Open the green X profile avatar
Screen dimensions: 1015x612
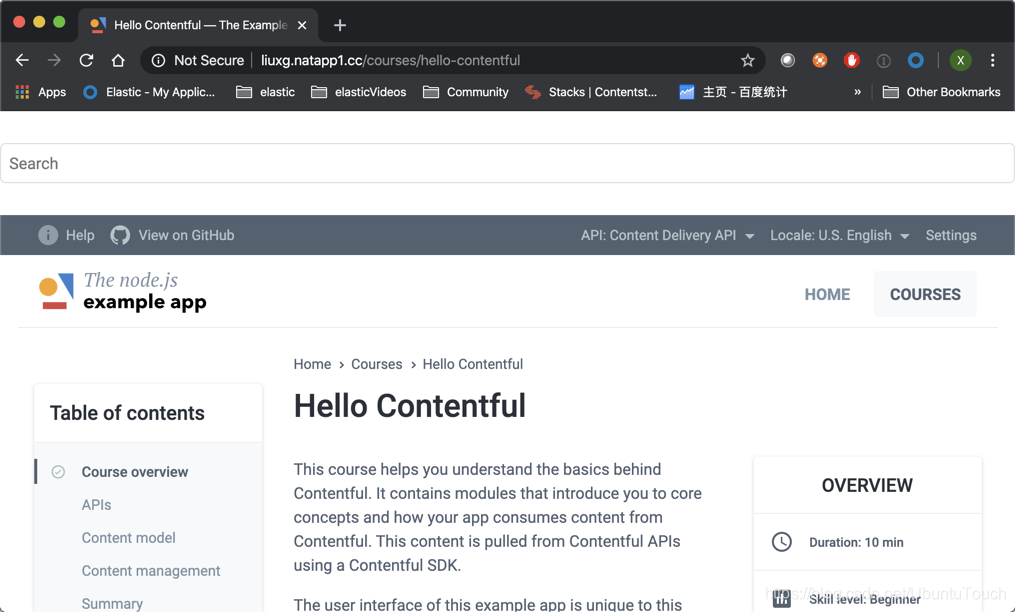(961, 60)
